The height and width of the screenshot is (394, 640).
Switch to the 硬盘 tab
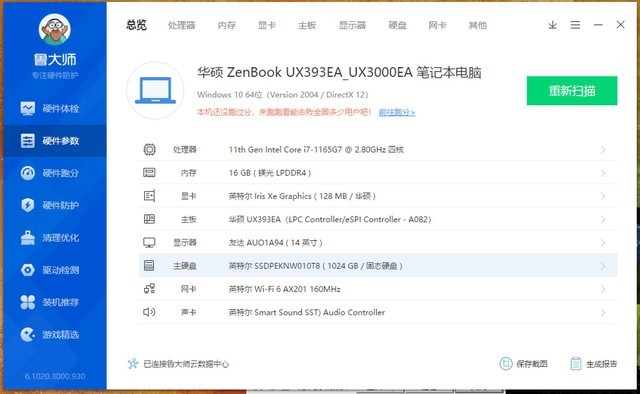coord(397,25)
